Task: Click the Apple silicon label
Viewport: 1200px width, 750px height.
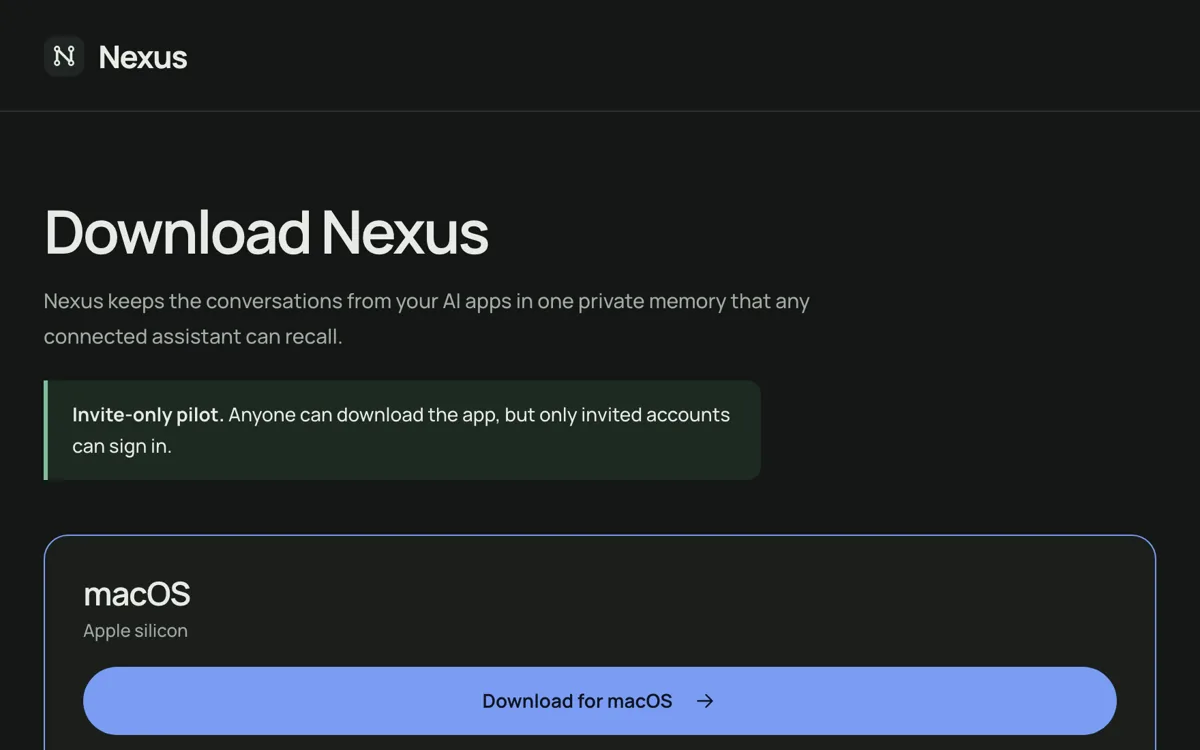Action: (x=136, y=631)
